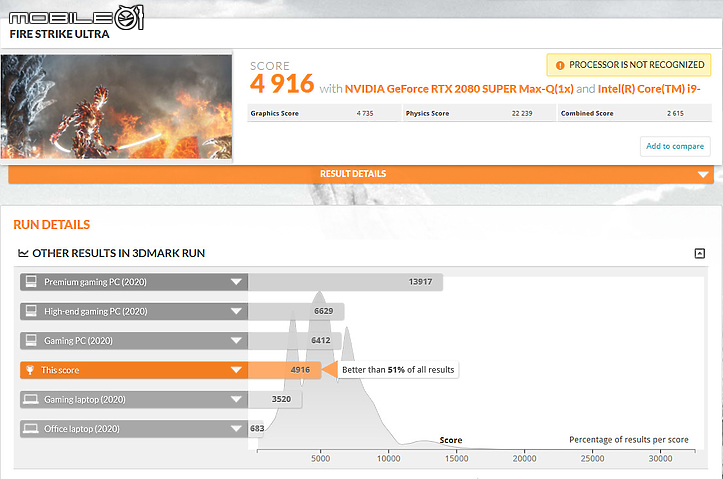
Task: Click the Mobile01 logo
Action: 76,18
